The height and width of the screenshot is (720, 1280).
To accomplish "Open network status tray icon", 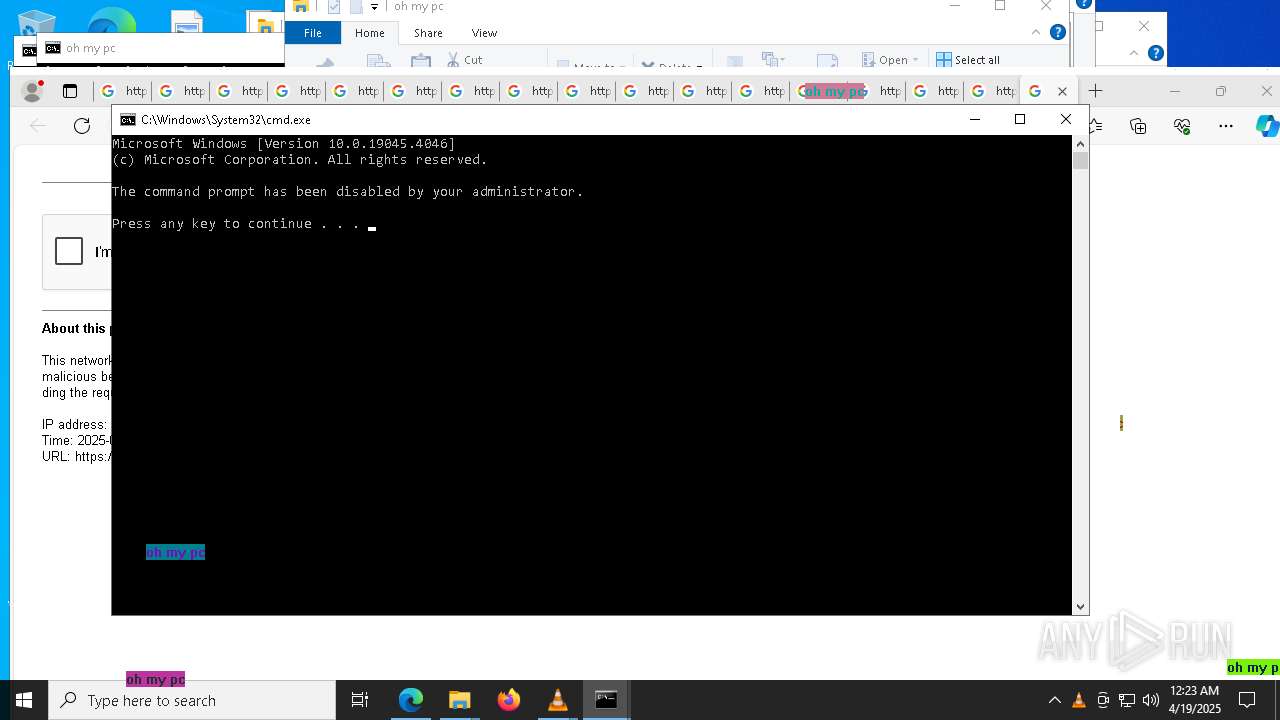I will (x=1127, y=700).
